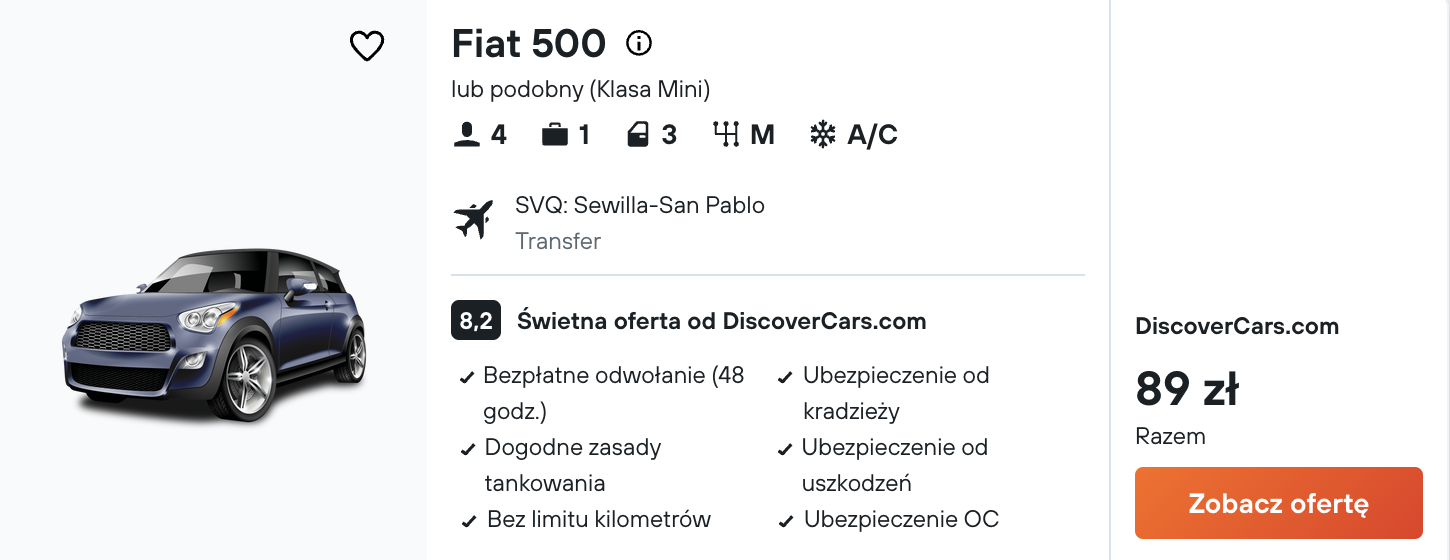The height and width of the screenshot is (560, 1450).
Task: Click the Bezpłatne odwołanie checkmark item
Action: click(x=603, y=393)
